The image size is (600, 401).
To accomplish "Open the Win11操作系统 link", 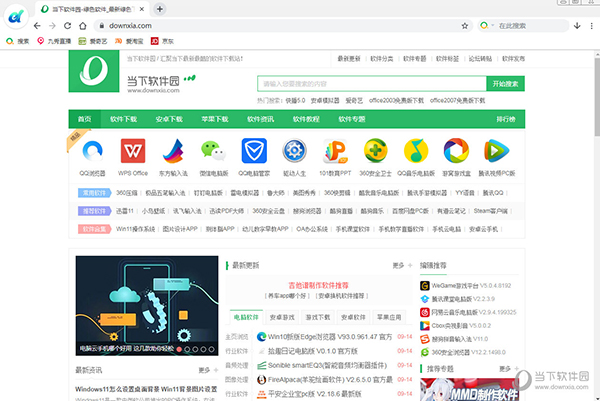I will point(135,229).
